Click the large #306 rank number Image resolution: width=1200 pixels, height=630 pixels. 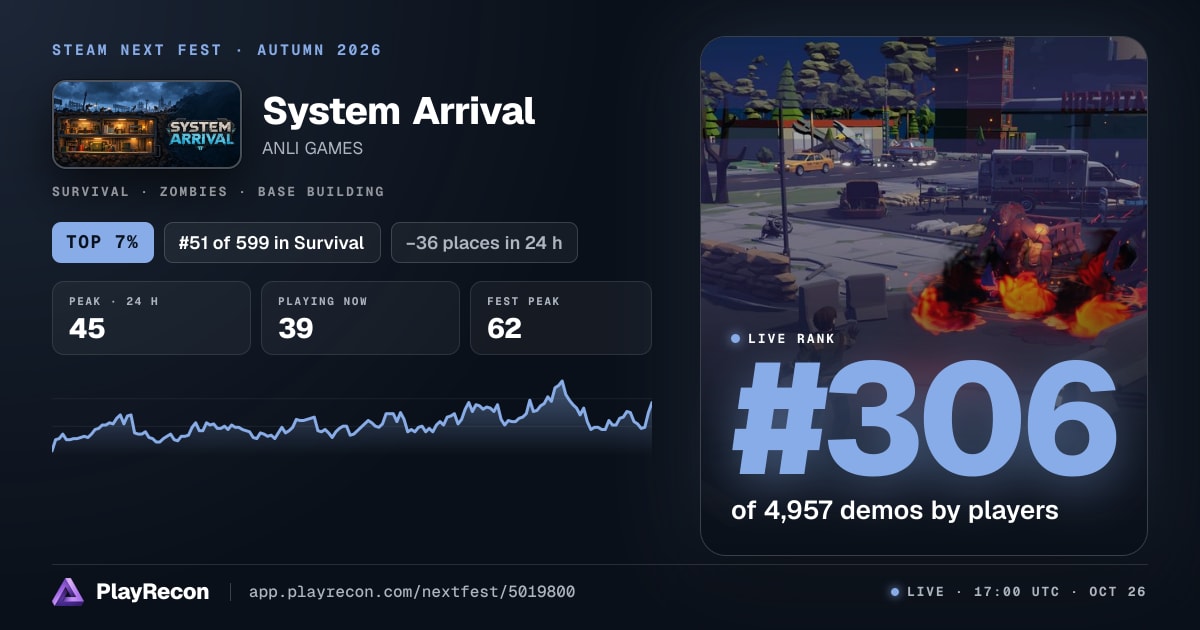tap(924, 420)
